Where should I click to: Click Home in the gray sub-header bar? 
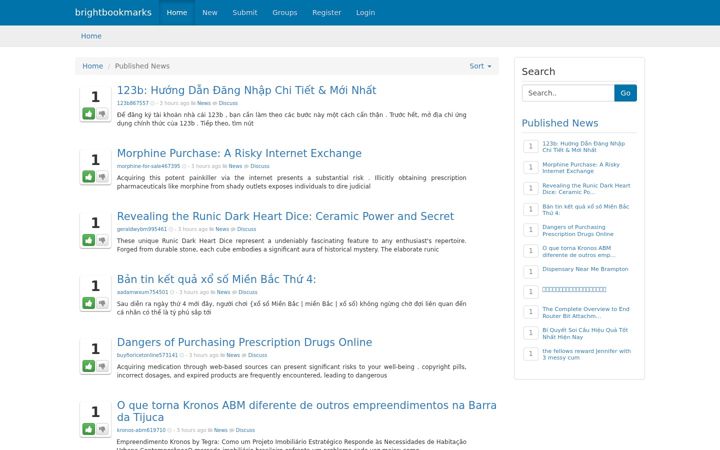91,36
